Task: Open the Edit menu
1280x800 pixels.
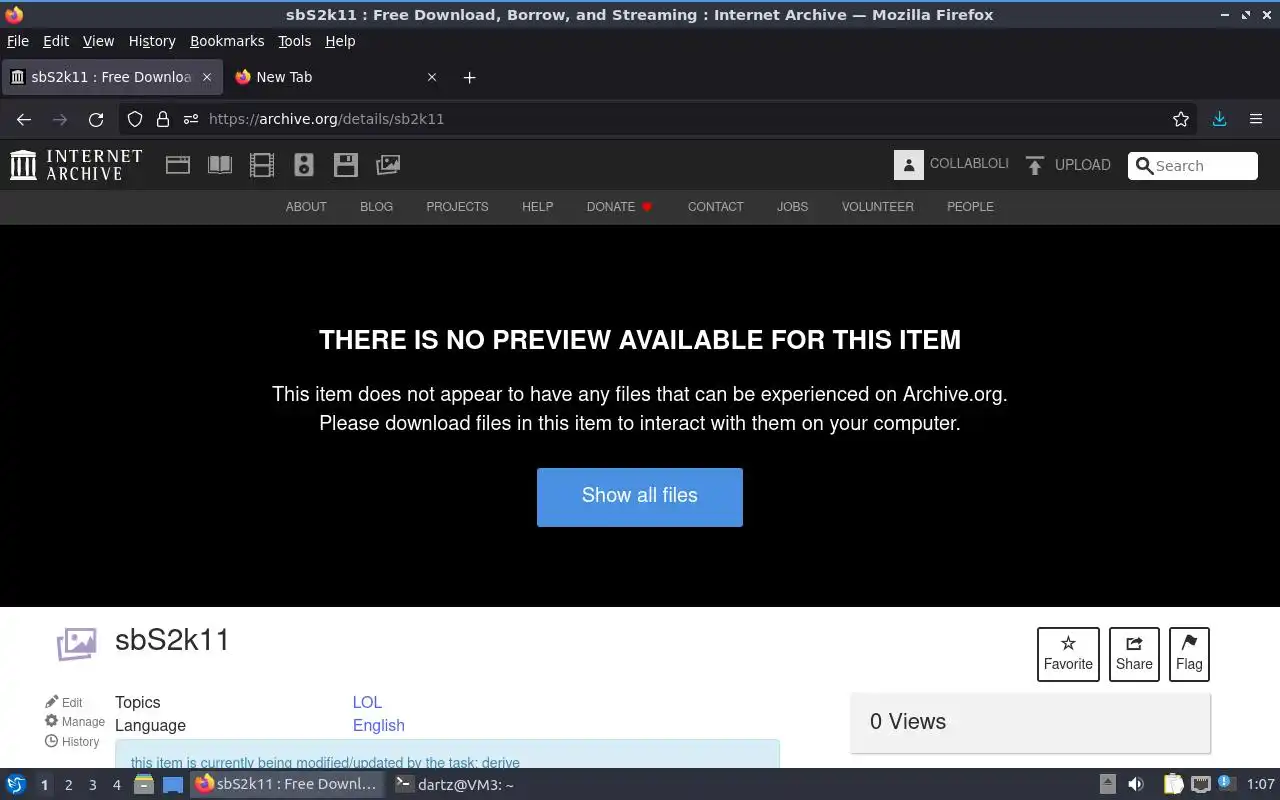Action: click(x=56, y=41)
